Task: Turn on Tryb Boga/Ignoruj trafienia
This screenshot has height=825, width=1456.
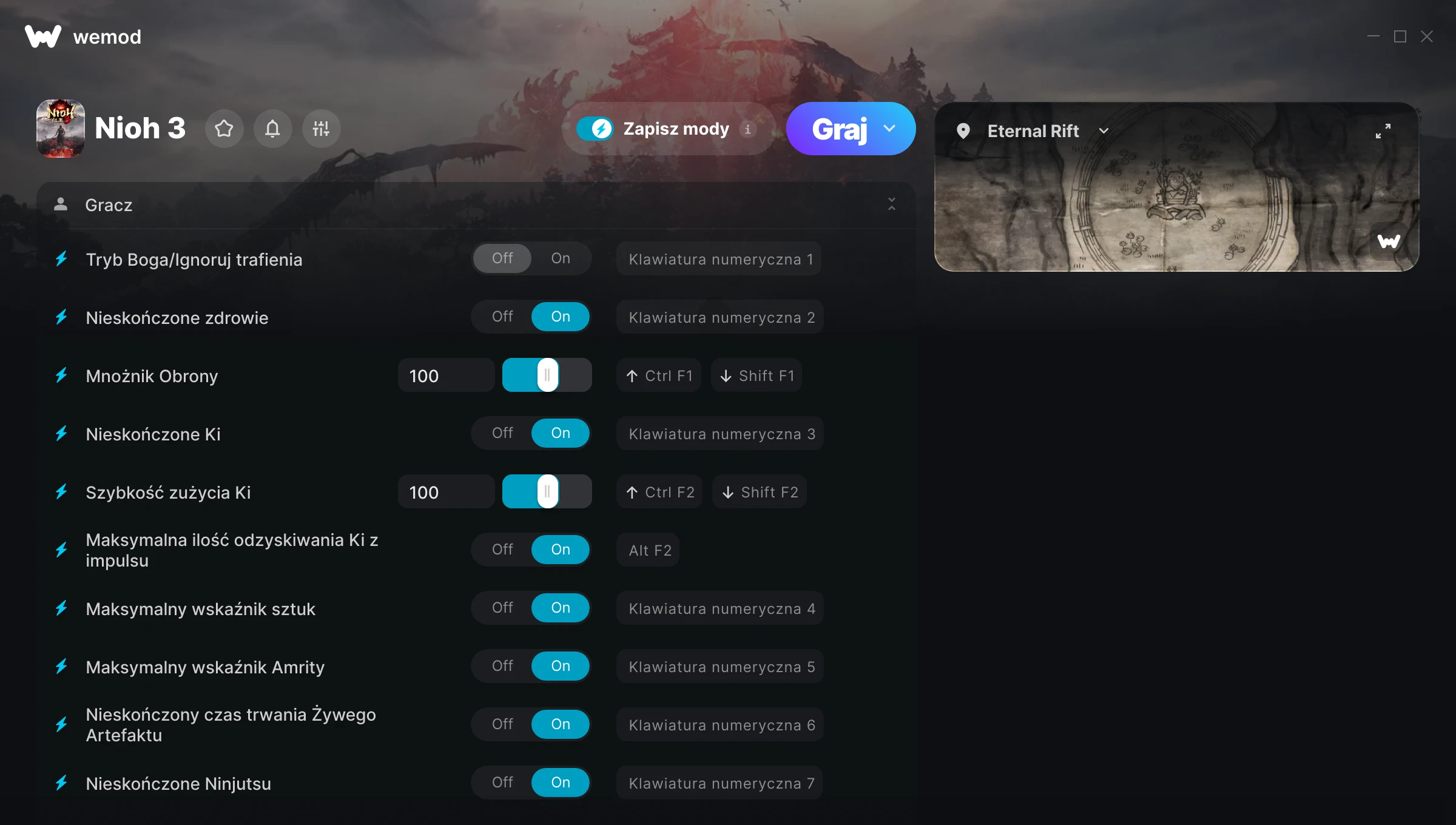Action: click(x=561, y=258)
